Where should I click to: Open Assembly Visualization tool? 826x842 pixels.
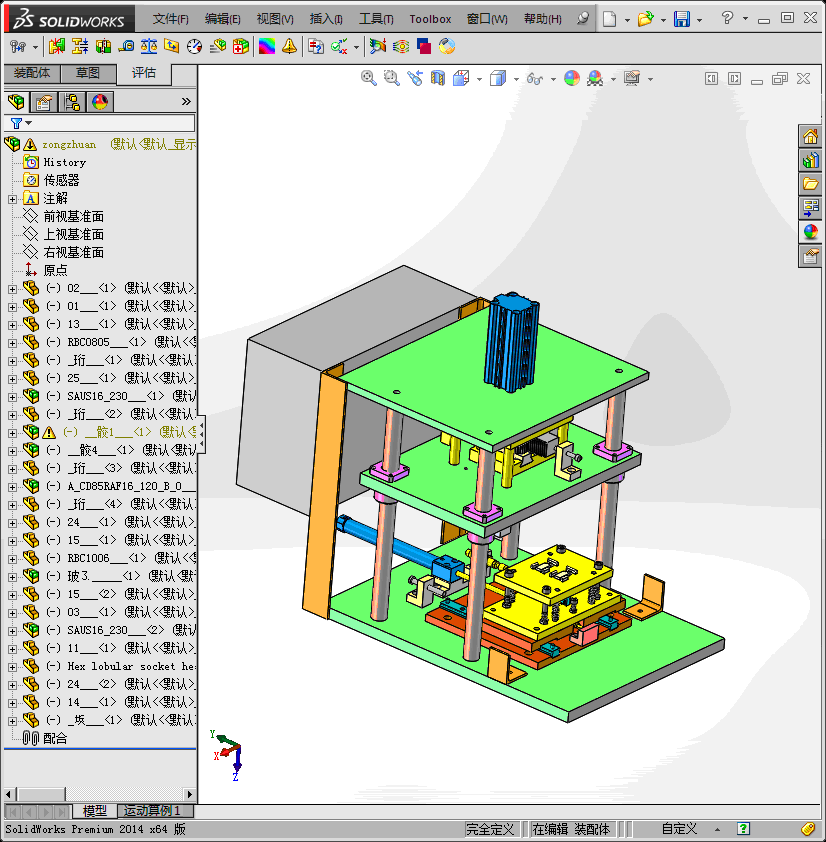218,47
